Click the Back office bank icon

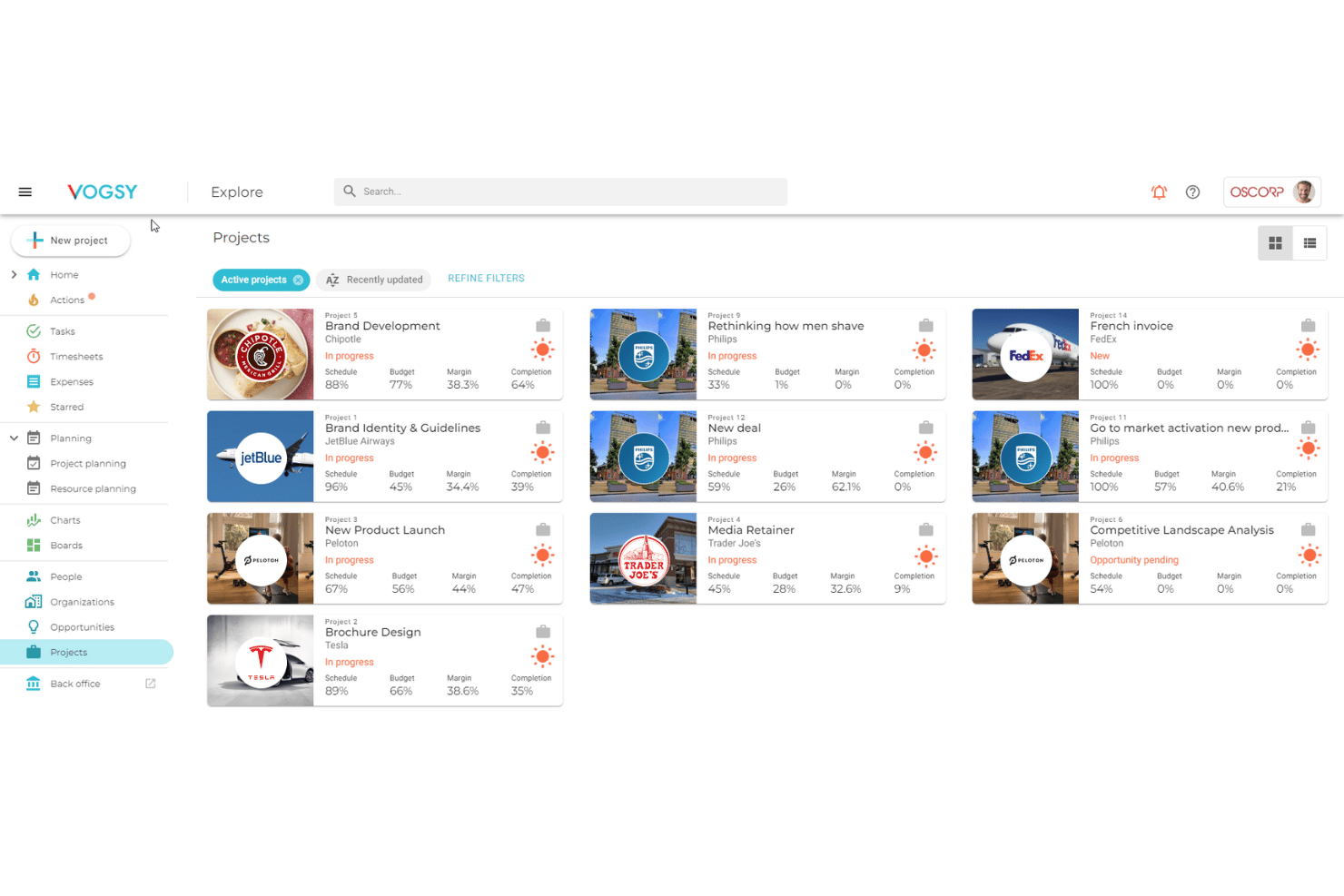34,684
